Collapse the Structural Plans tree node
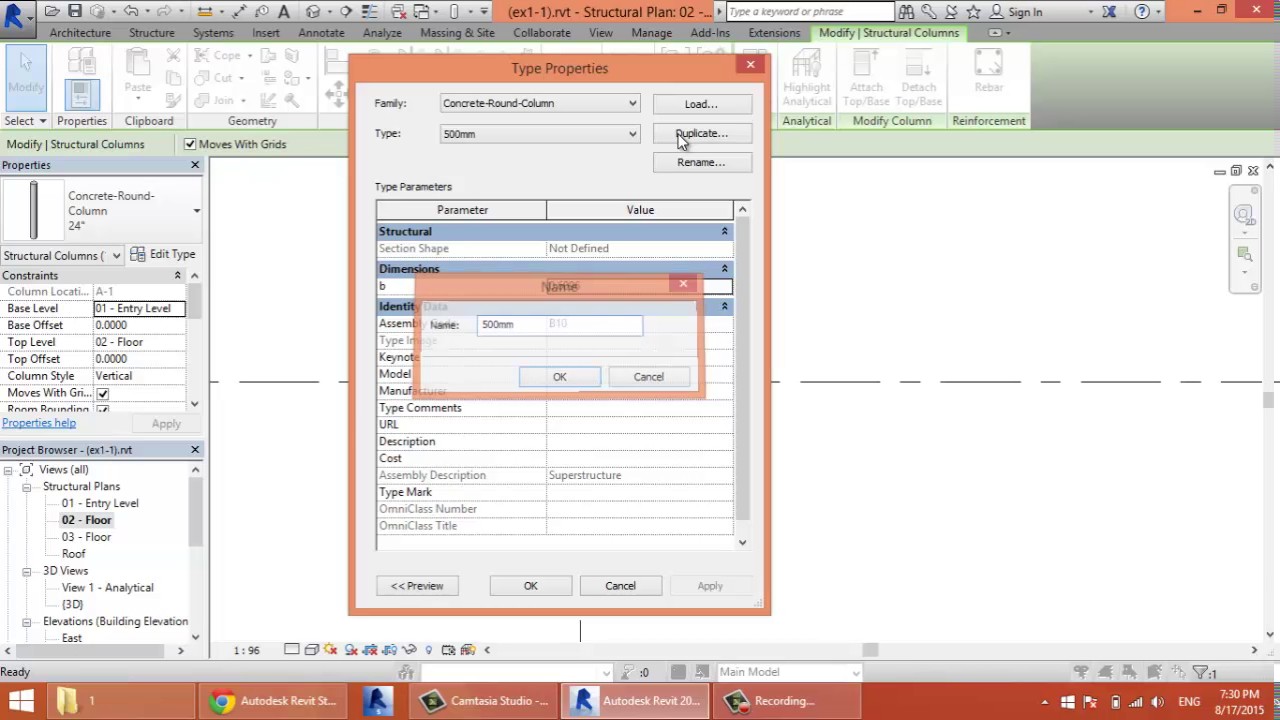 coord(27,487)
